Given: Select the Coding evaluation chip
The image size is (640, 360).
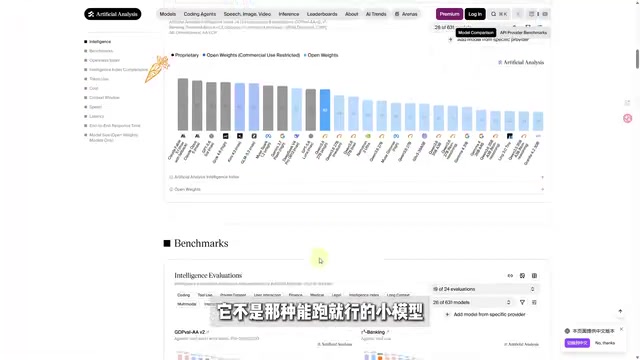Looking at the screenshot, I should pos(184,295).
